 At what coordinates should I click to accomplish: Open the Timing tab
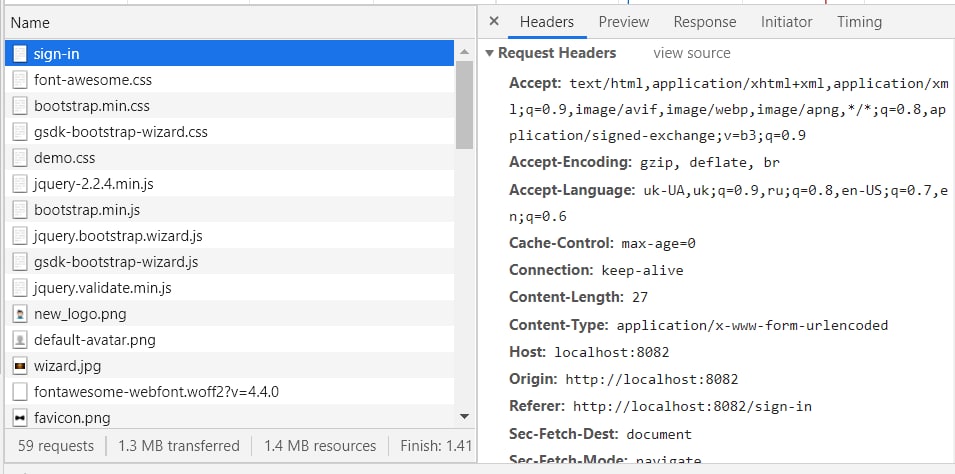[859, 22]
